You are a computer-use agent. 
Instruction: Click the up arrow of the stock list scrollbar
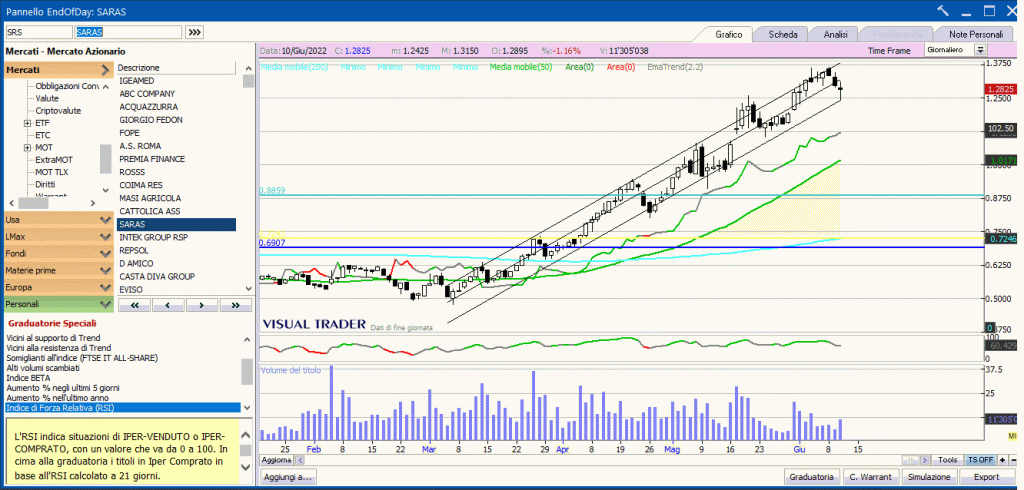pyautogui.click(x=248, y=68)
